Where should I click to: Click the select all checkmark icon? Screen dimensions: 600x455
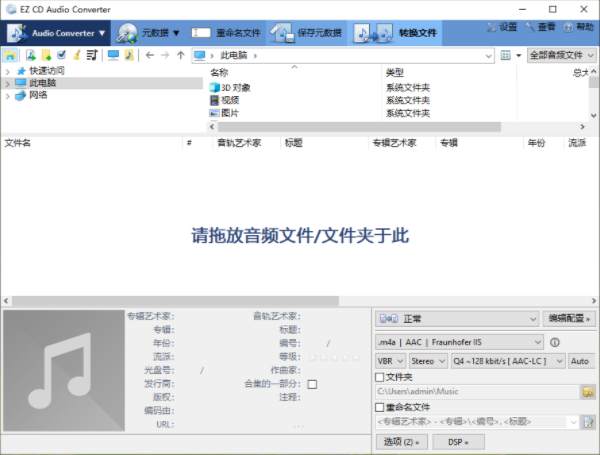click(x=61, y=55)
